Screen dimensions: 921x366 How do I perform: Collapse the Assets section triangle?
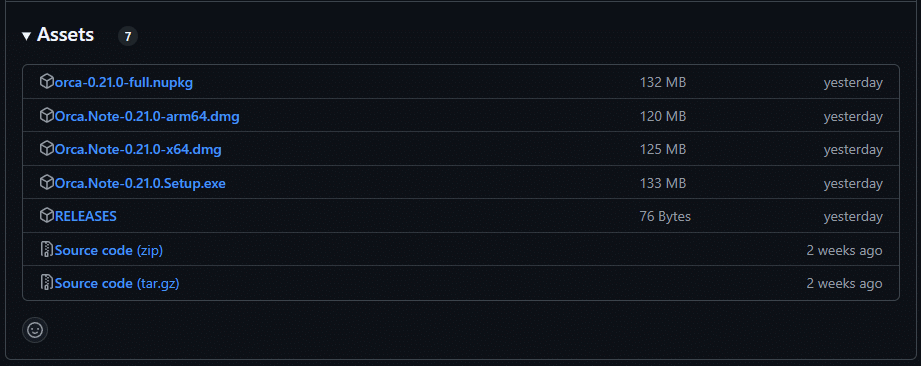(x=26, y=36)
